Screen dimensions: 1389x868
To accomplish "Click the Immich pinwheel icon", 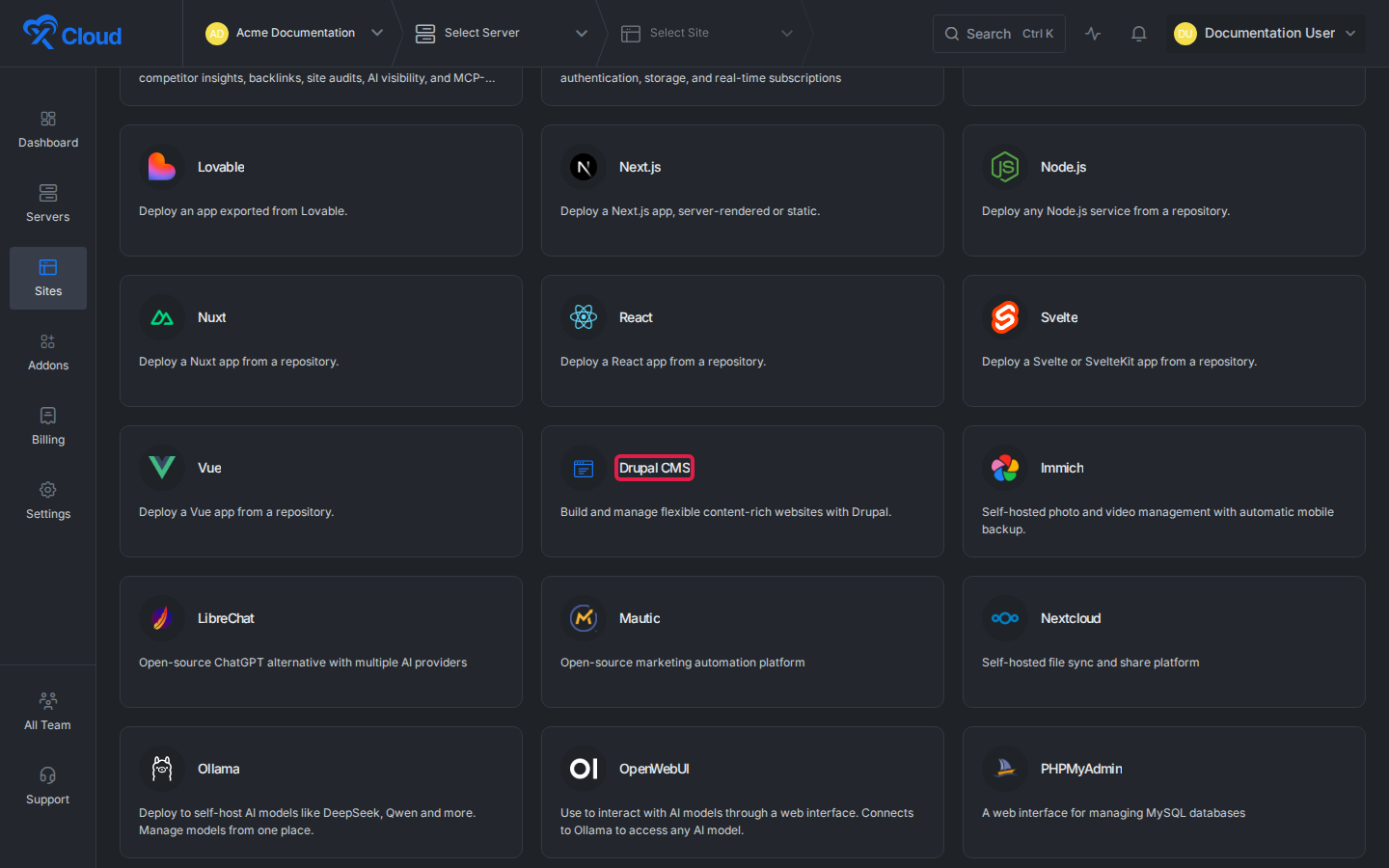I will tap(1005, 468).
